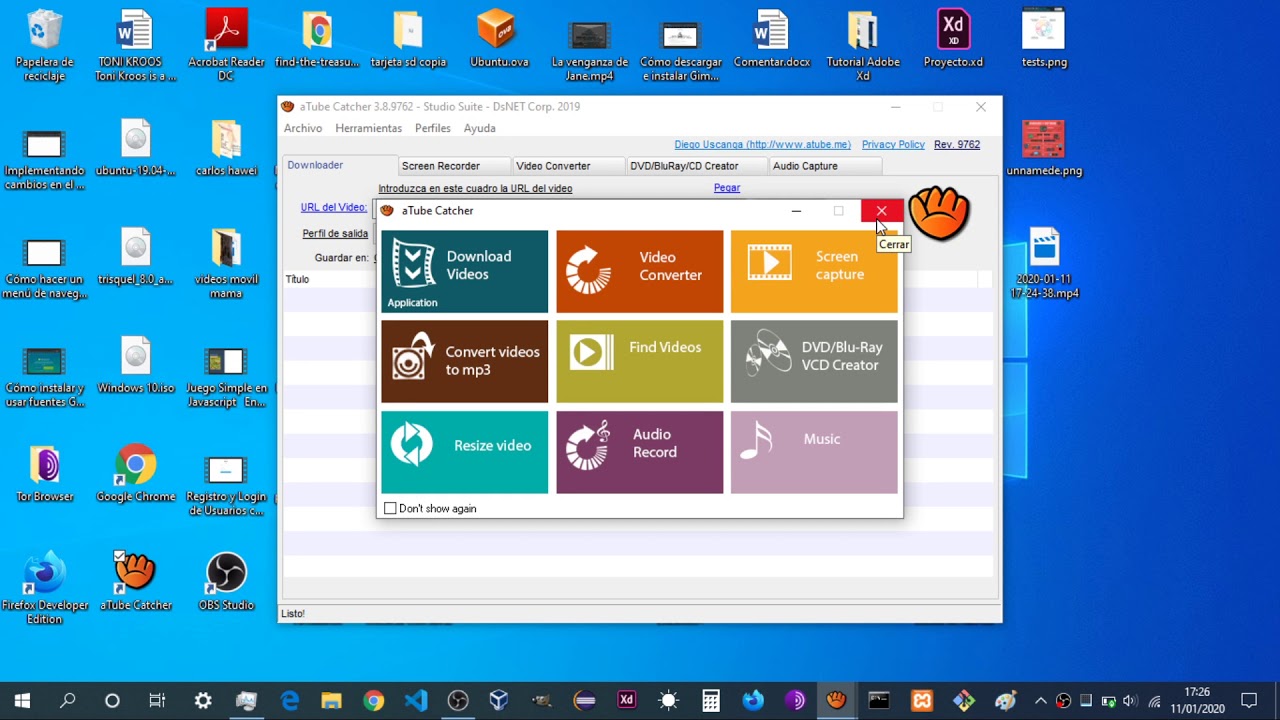This screenshot has width=1280, height=720.
Task: Open the Windows Start menu
Action: pos(22,701)
